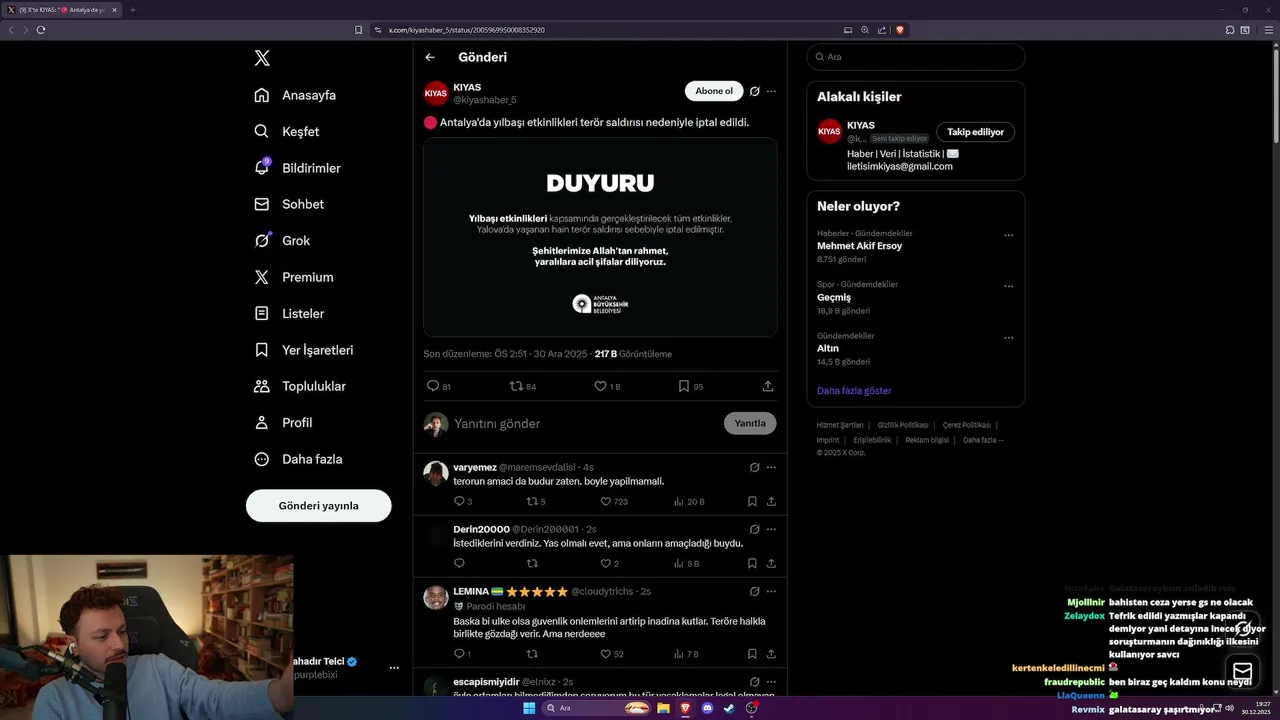Viewport: 1280px width, 720px height.
Task: Click the Grok icon on Derin20000's reply
Action: [x=755, y=529]
